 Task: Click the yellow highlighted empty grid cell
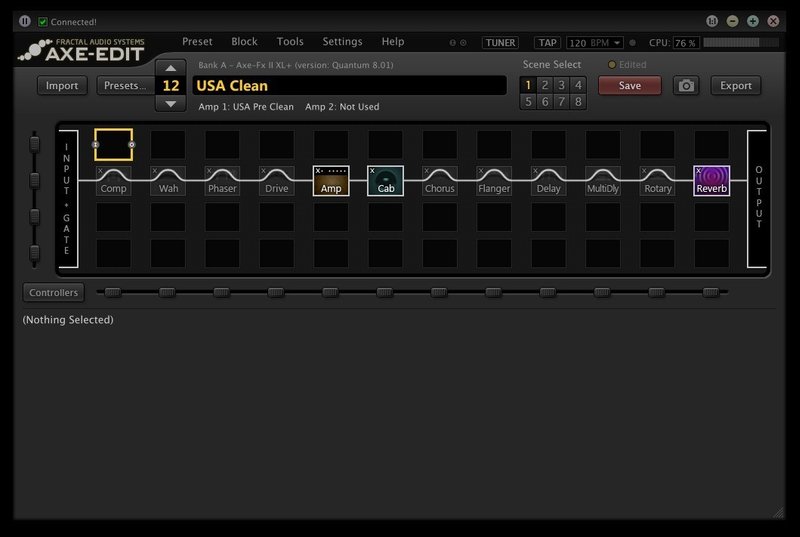pos(113,145)
